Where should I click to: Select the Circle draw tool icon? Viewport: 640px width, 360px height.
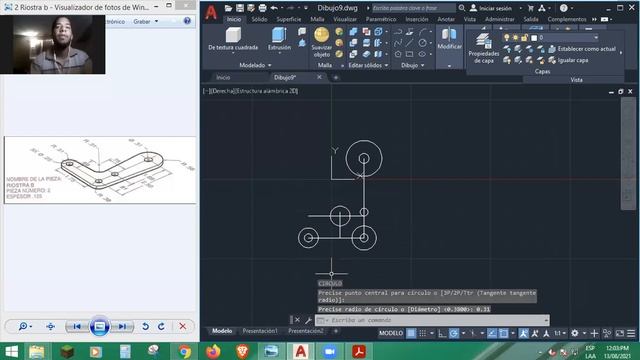pyautogui.click(x=422, y=42)
